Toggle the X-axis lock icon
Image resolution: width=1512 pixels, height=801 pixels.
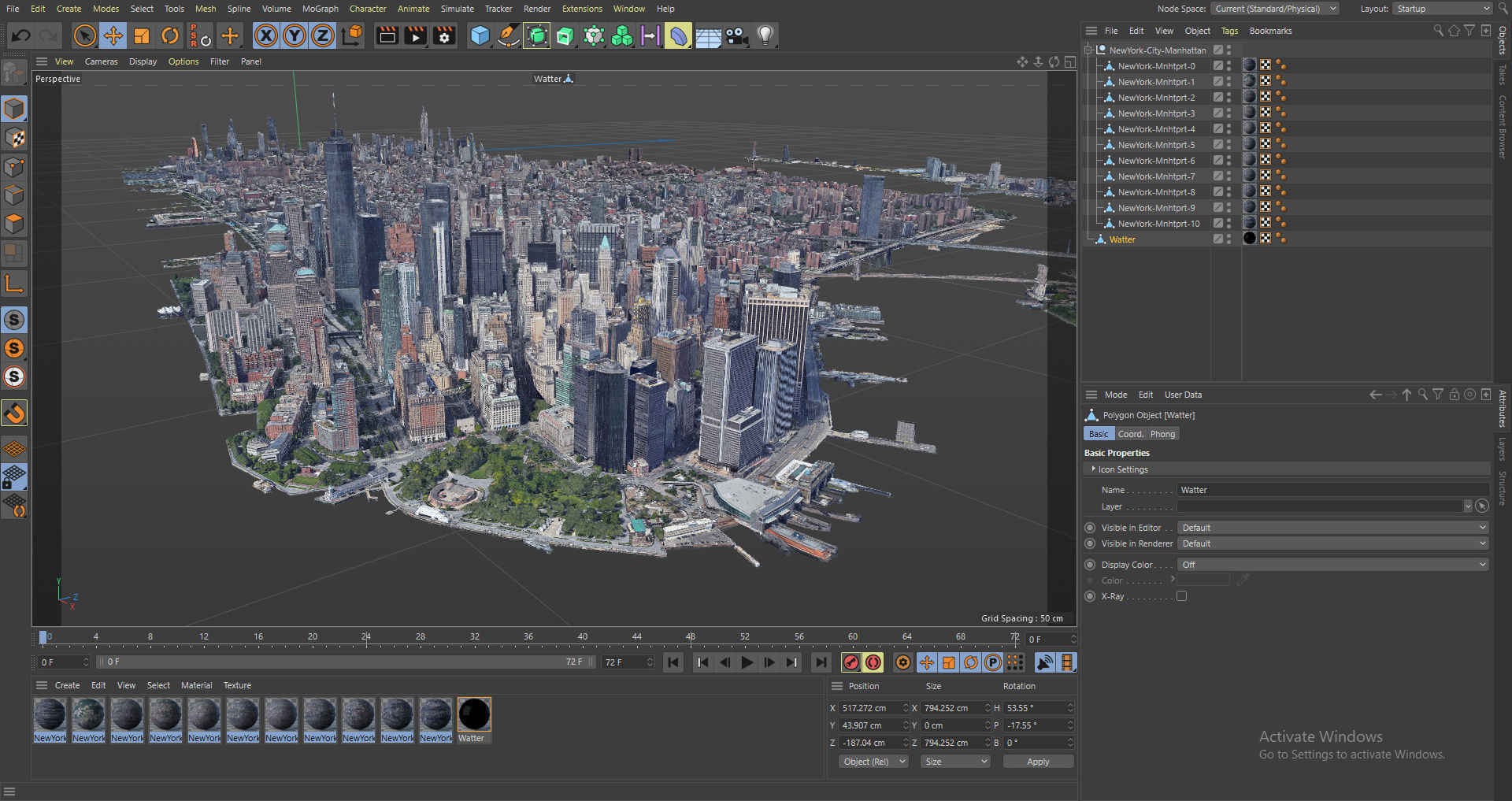pos(266,35)
